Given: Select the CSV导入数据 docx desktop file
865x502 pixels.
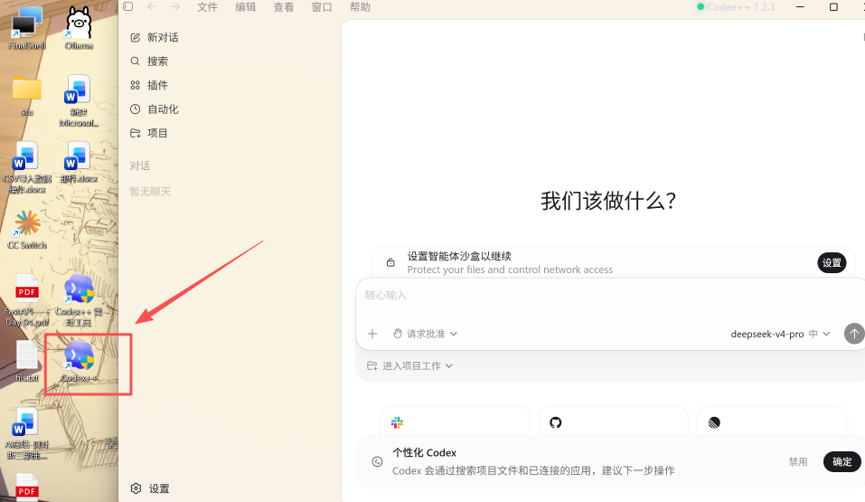Looking at the screenshot, I should point(27,168).
